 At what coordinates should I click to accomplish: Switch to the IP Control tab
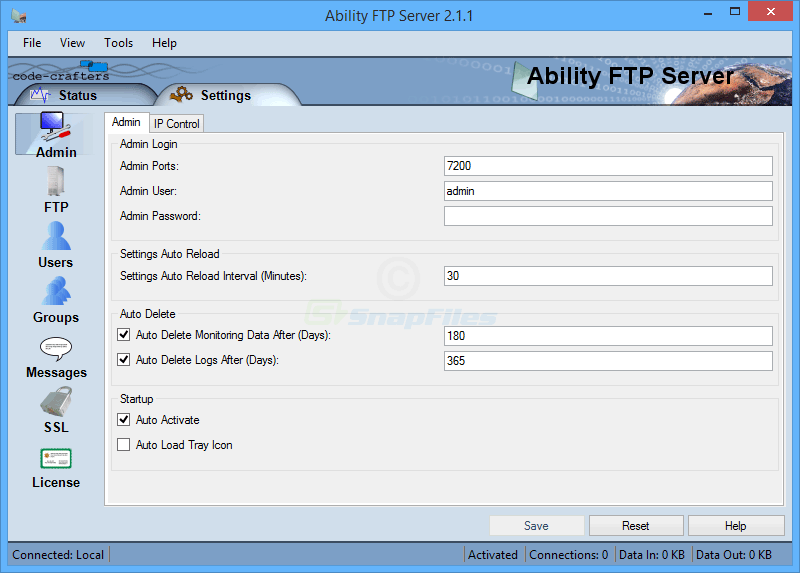tap(177, 123)
